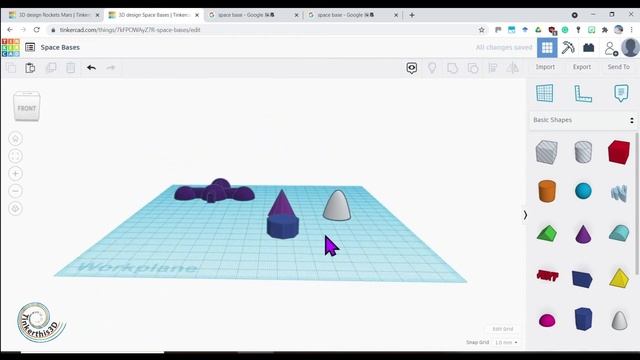Click the Export button
Viewport: 640px width, 360px height.
pyautogui.click(x=582, y=67)
